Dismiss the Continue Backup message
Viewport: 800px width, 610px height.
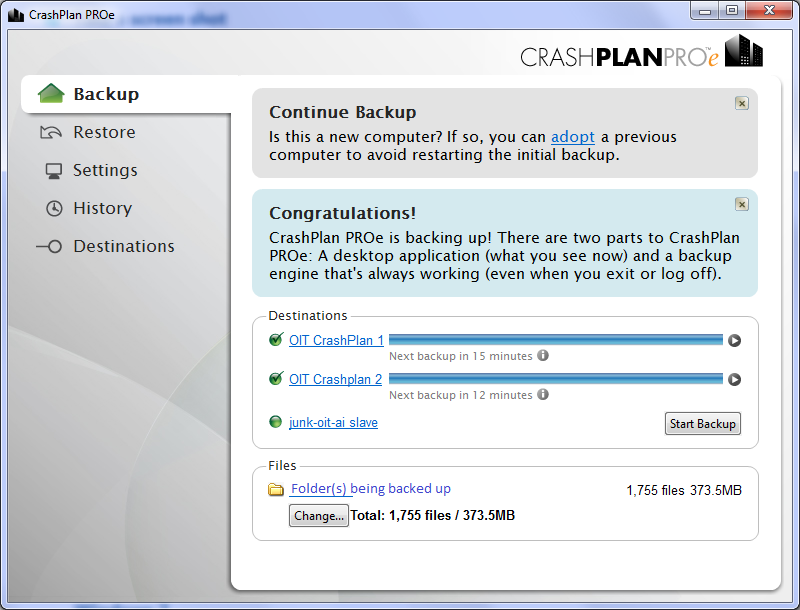[742, 104]
